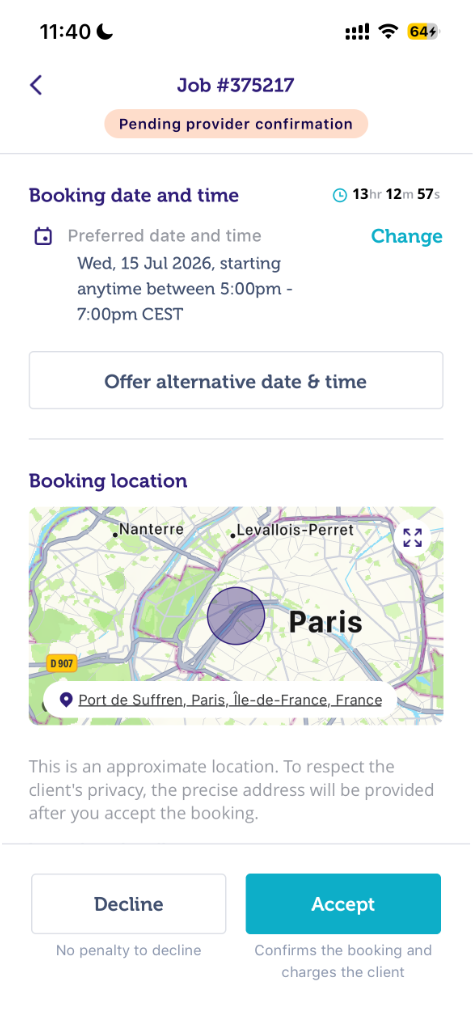Tap the back arrow icon

pos(36,85)
